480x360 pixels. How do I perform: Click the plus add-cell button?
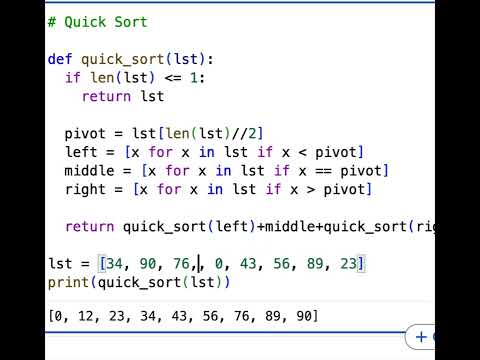pyautogui.click(x=421, y=337)
